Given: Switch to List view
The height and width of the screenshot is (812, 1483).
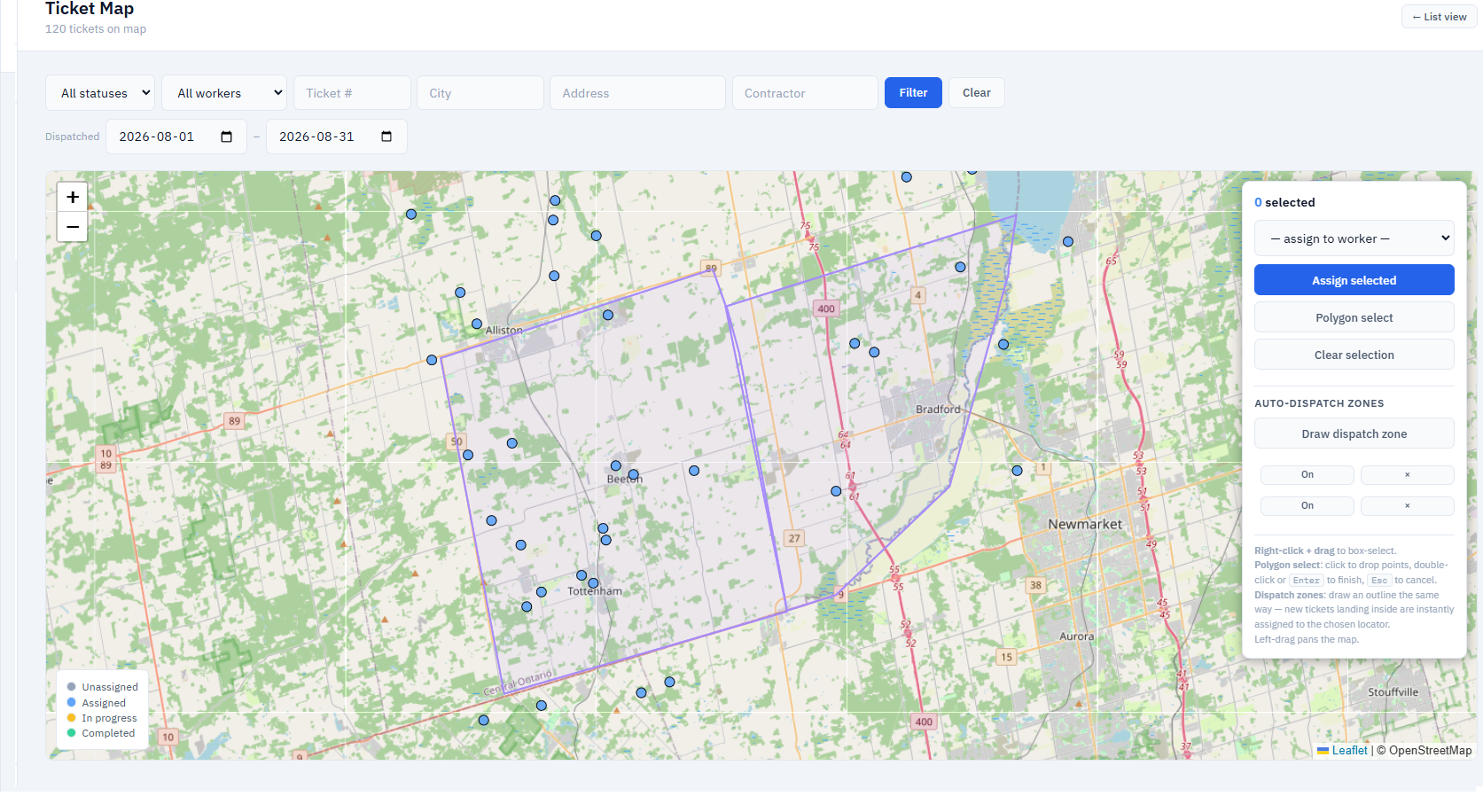Looking at the screenshot, I should (x=1439, y=17).
